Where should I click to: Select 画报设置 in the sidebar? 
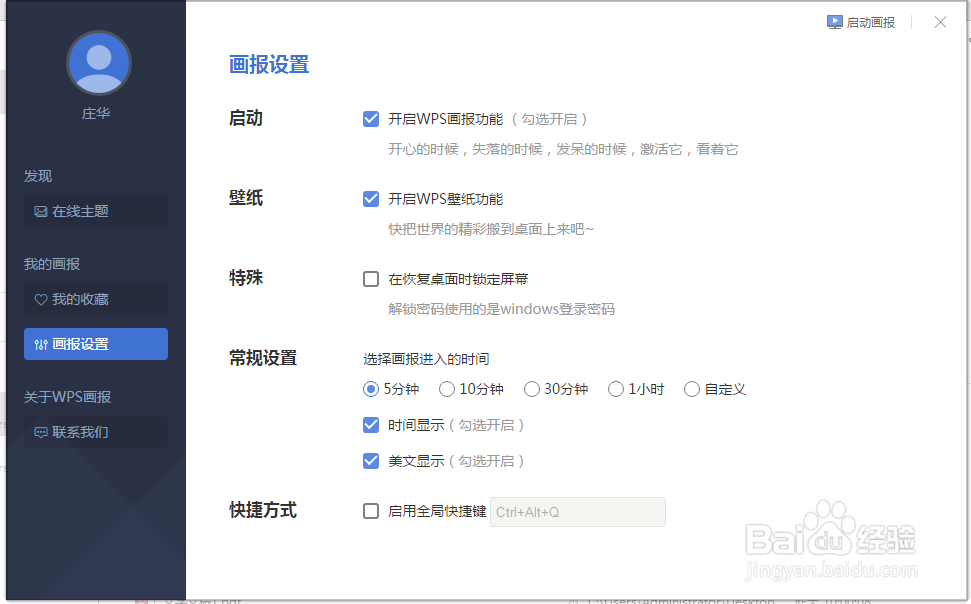pyautogui.click(x=96, y=344)
